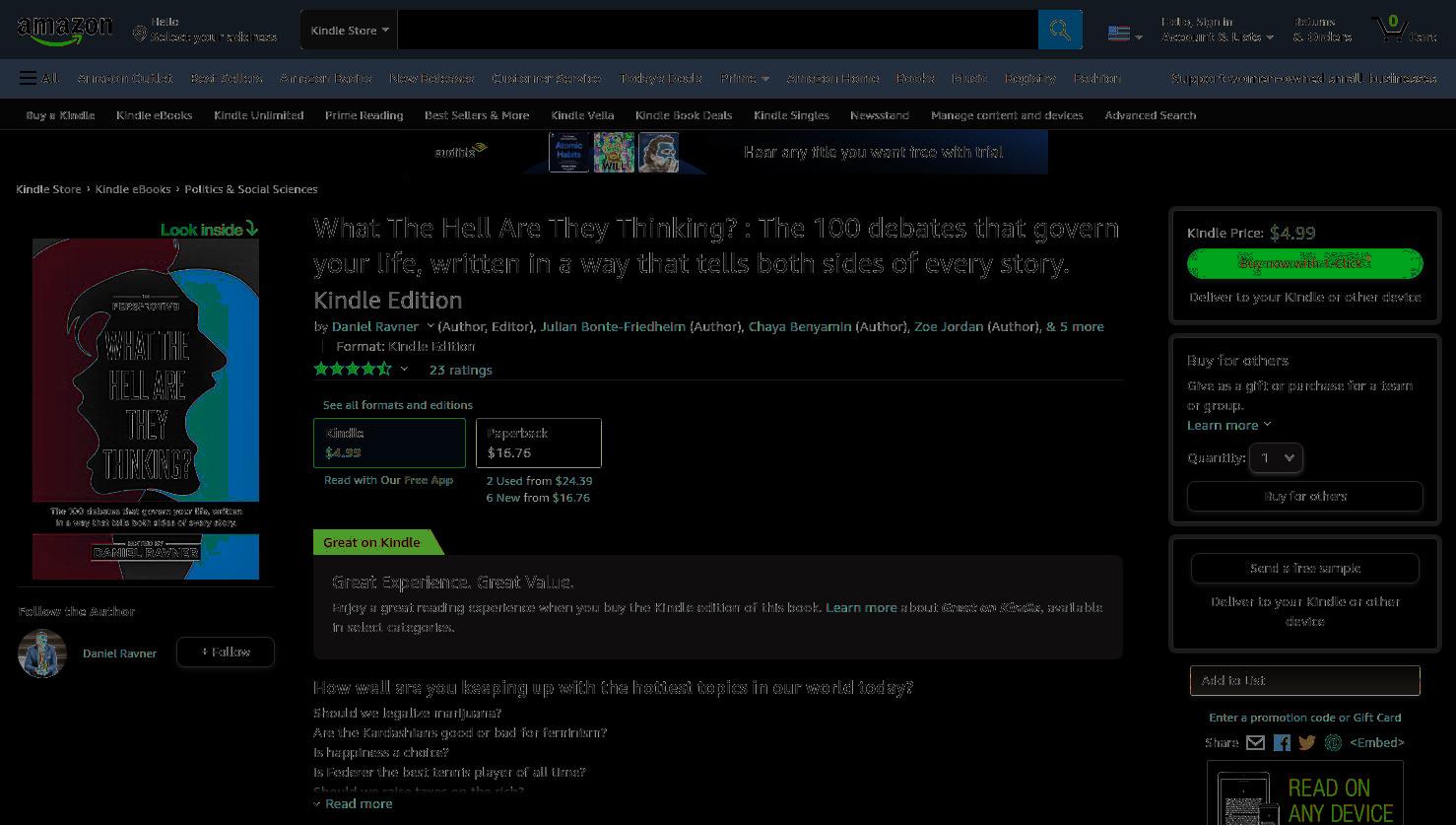The width and height of the screenshot is (1456, 825).
Task: Open the 2 Used from $24.39 offers
Action: click(x=539, y=481)
